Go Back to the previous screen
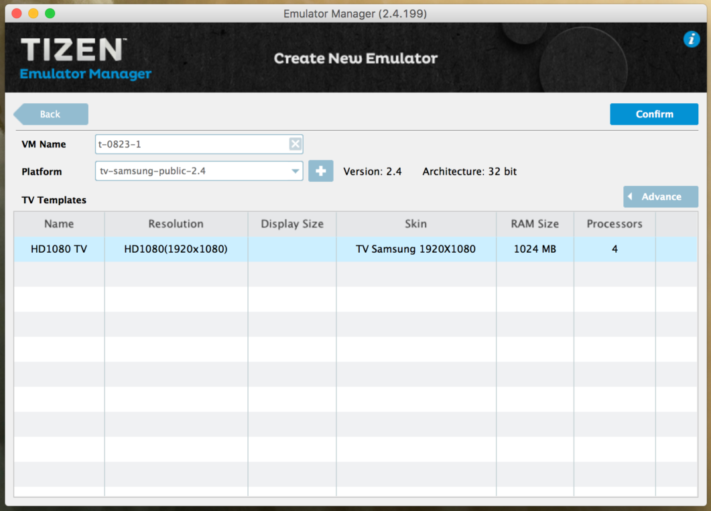711x511 pixels. pyautogui.click(x=51, y=114)
